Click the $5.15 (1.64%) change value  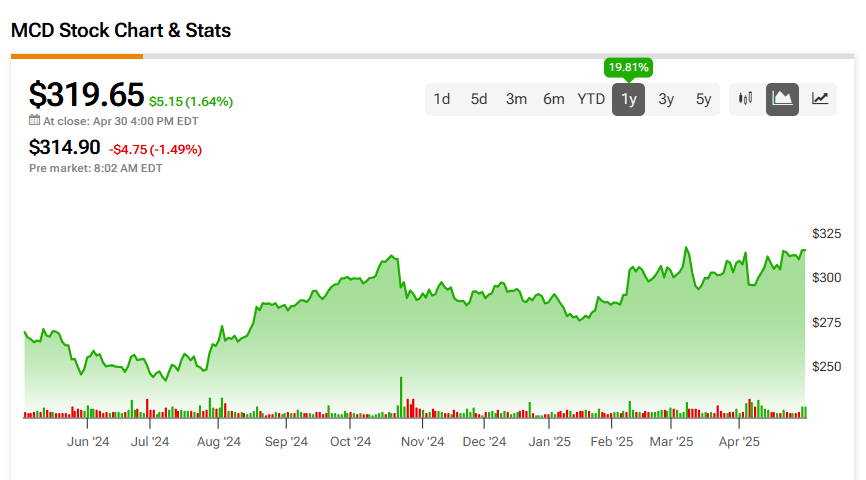191,102
